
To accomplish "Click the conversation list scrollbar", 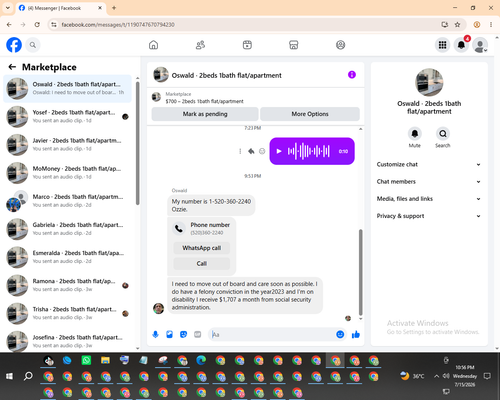I will [138, 143].
